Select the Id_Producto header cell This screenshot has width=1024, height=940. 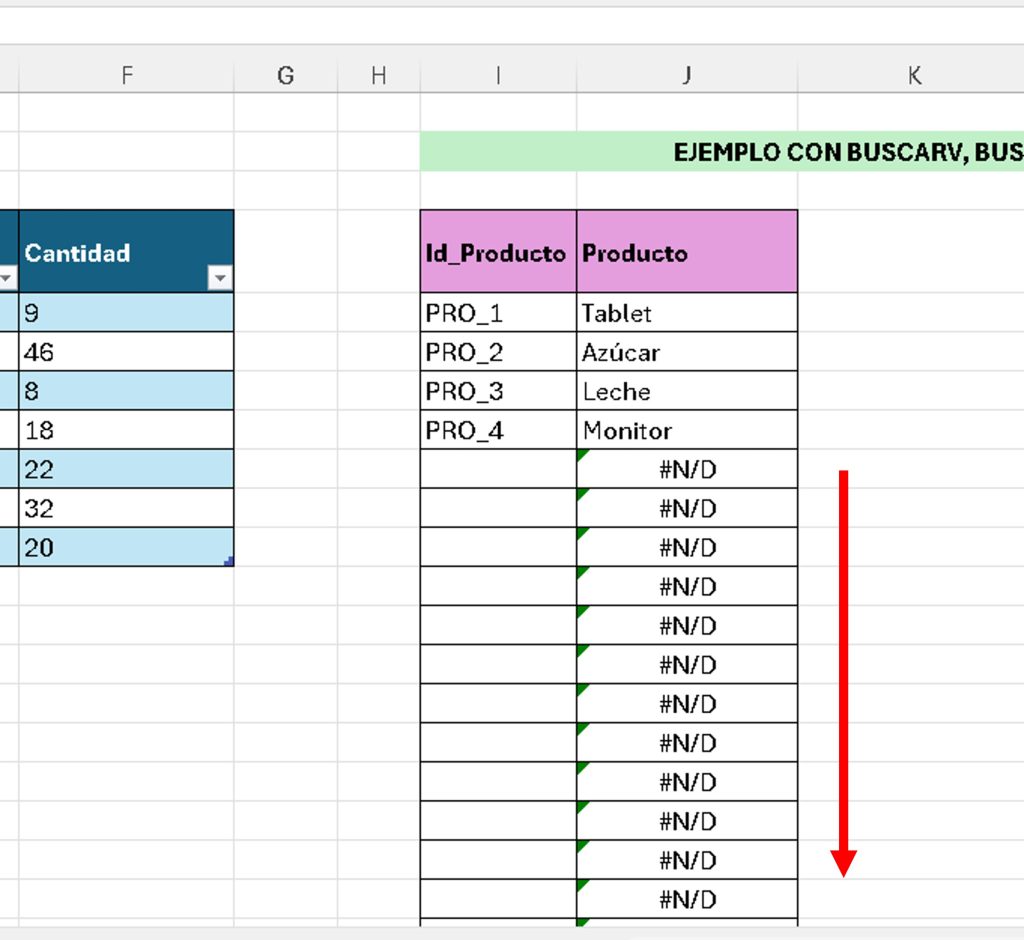pos(497,252)
